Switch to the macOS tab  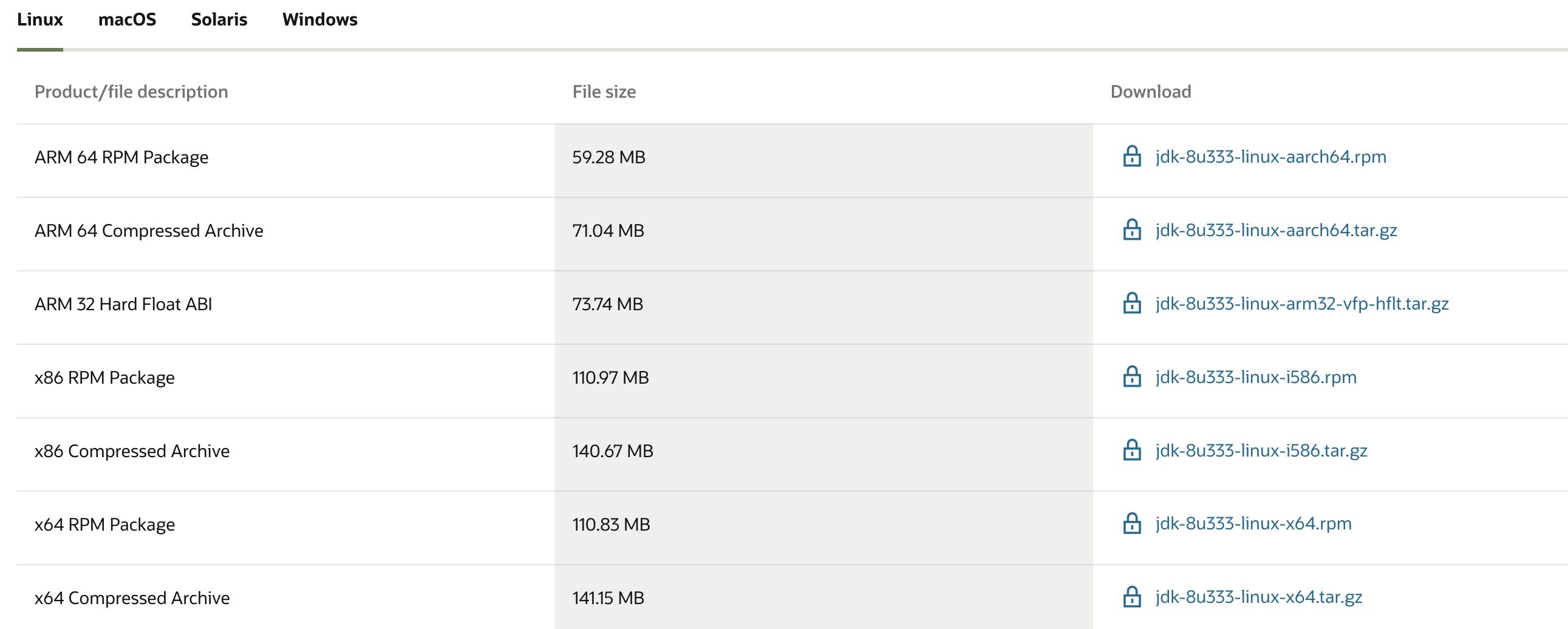tap(127, 19)
